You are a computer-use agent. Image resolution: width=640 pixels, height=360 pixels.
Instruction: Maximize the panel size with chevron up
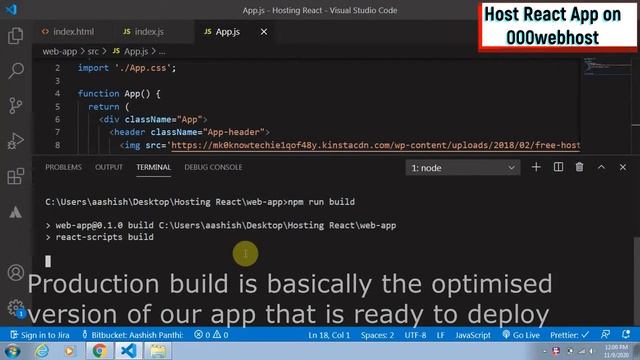pos(601,167)
